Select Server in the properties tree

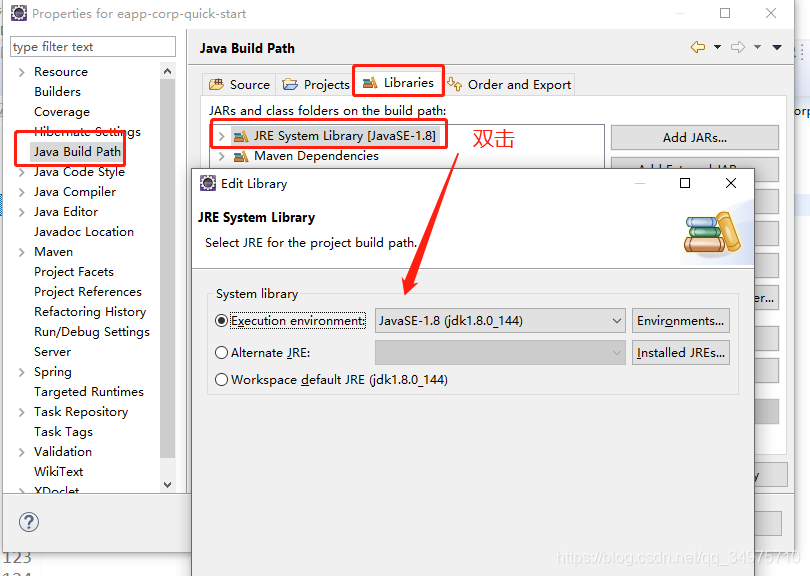click(52, 352)
